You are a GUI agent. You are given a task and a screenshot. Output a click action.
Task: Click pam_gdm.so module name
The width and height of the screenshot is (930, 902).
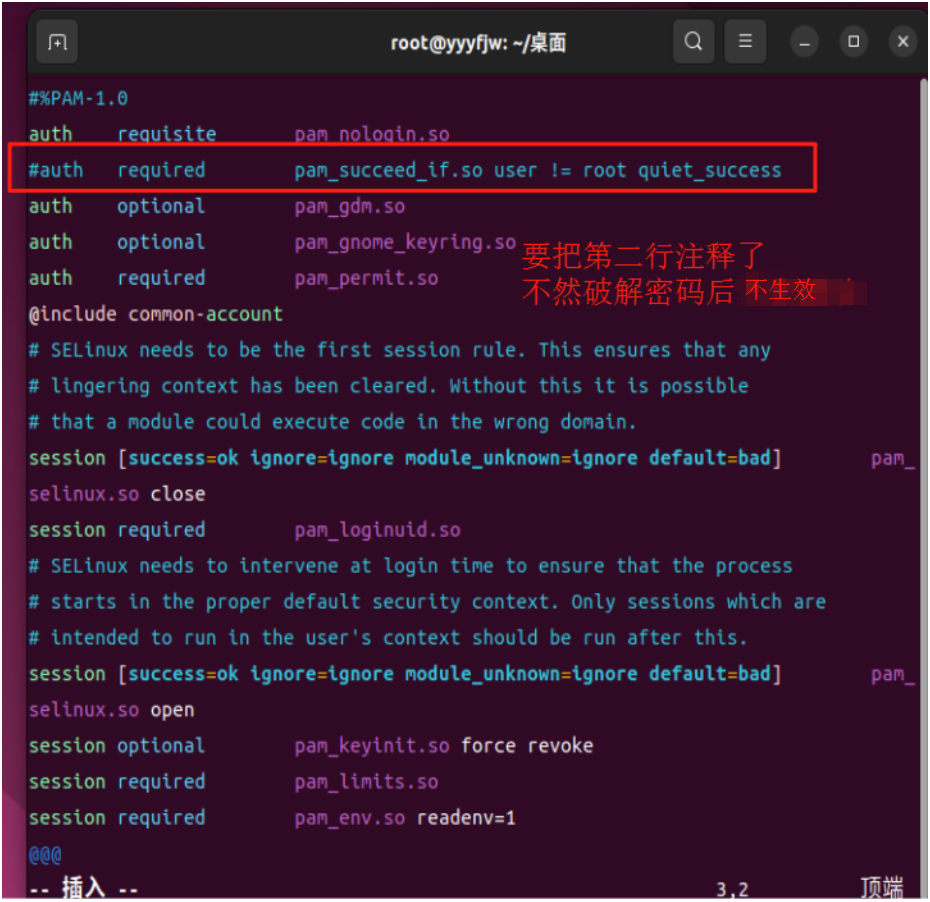350,206
